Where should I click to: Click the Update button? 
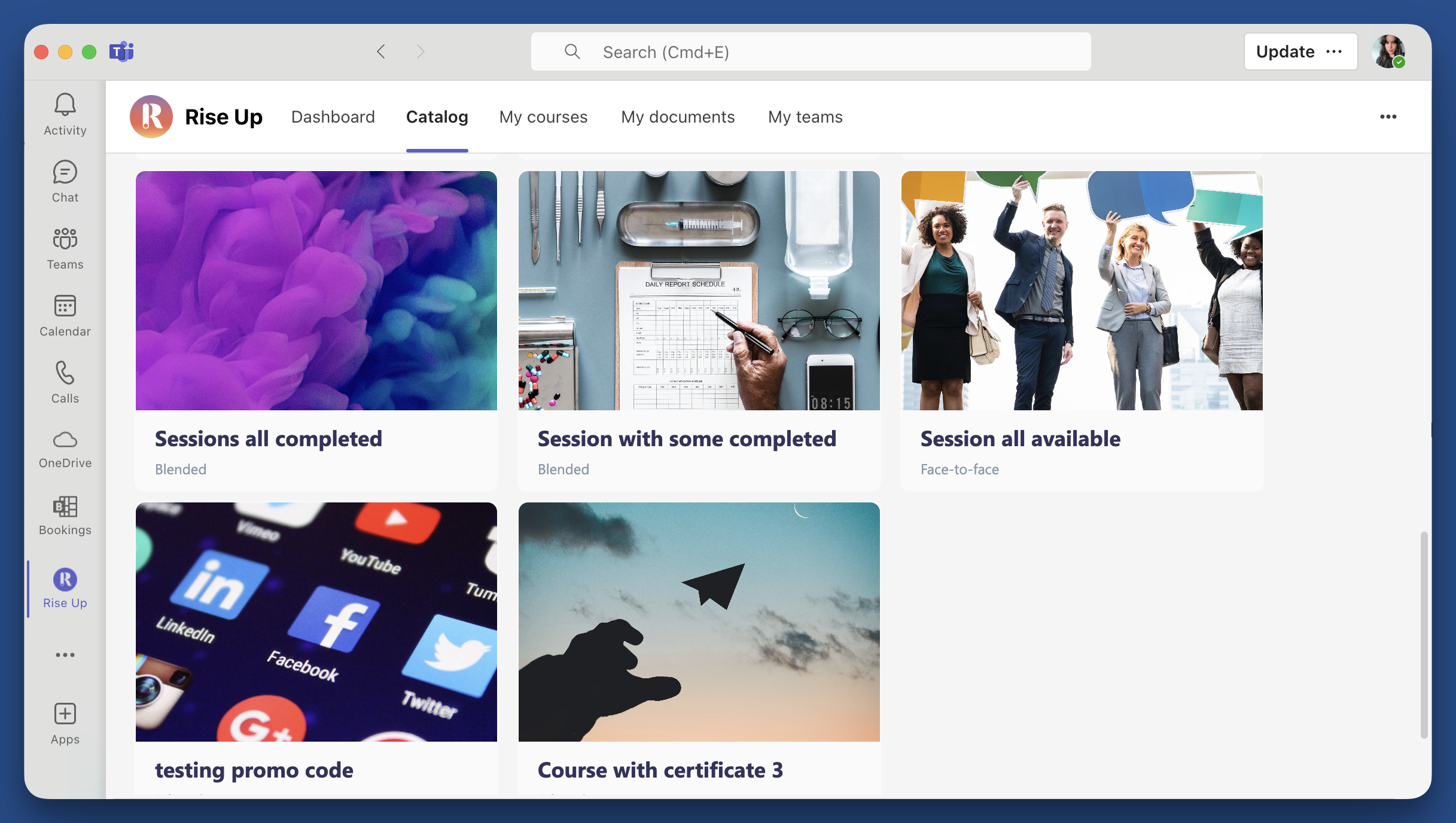tap(1285, 51)
